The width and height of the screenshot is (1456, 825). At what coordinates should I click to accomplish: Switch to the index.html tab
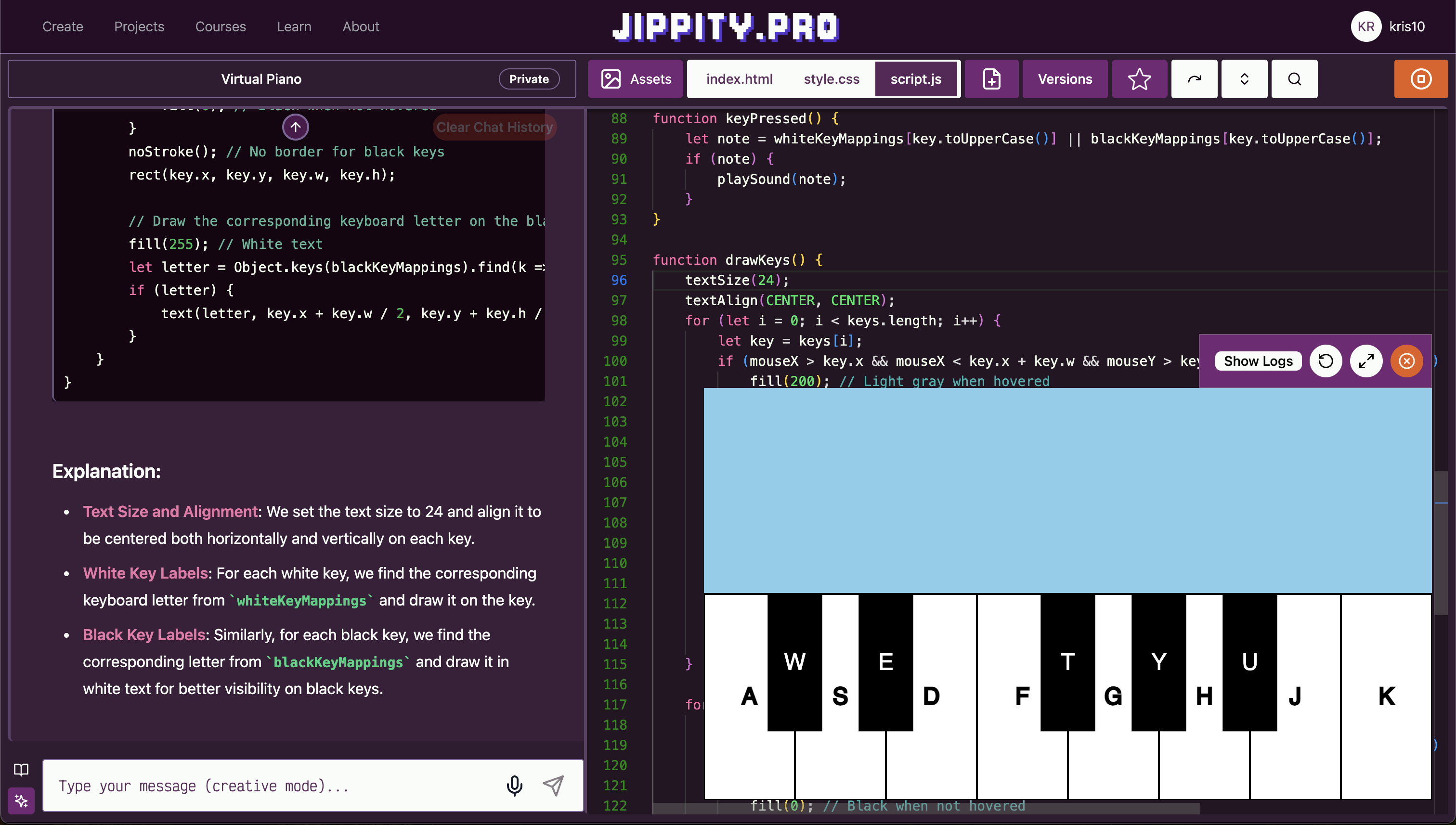tap(739, 79)
